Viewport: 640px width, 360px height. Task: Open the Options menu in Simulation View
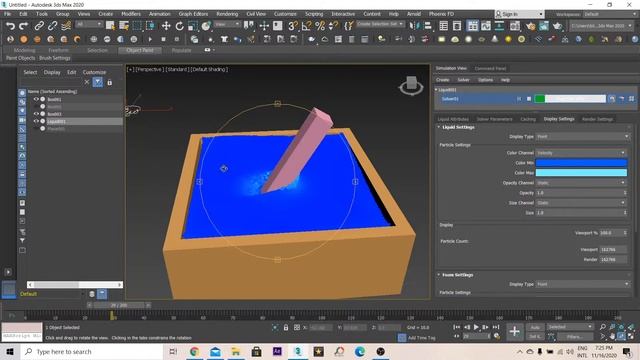[485, 80]
